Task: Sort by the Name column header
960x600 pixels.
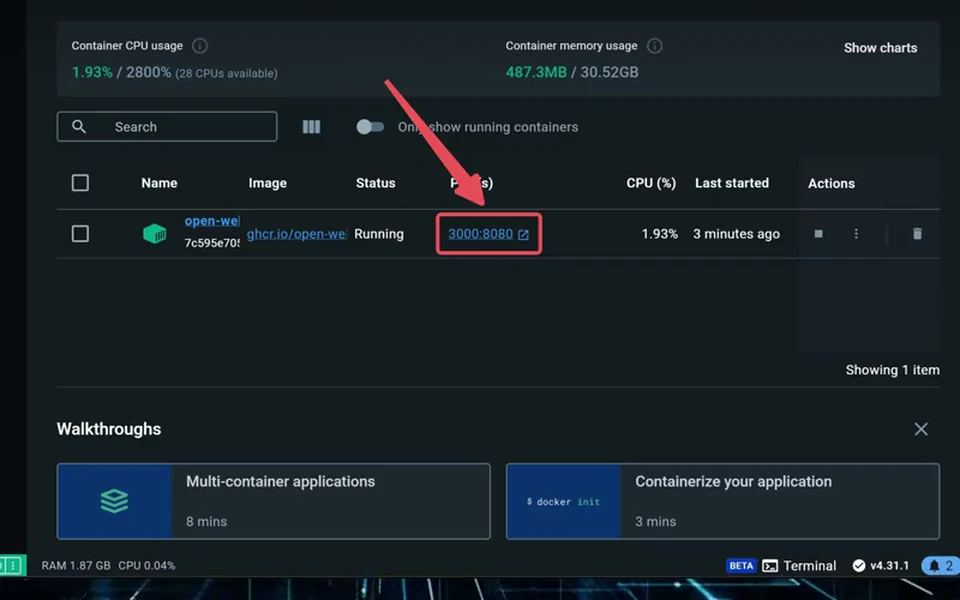Action: pyautogui.click(x=159, y=183)
